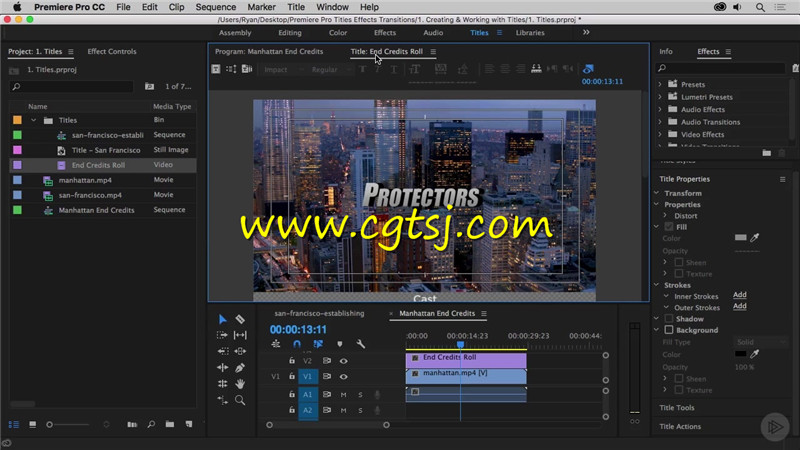Collapse the Transform section
The width and height of the screenshot is (800, 450).
[x=657, y=193]
